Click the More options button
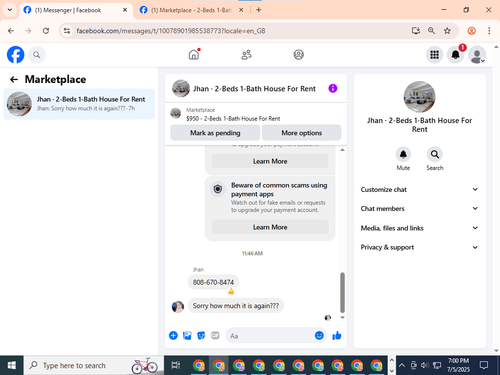The width and height of the screenshot is (500, 375). (302, 133)
